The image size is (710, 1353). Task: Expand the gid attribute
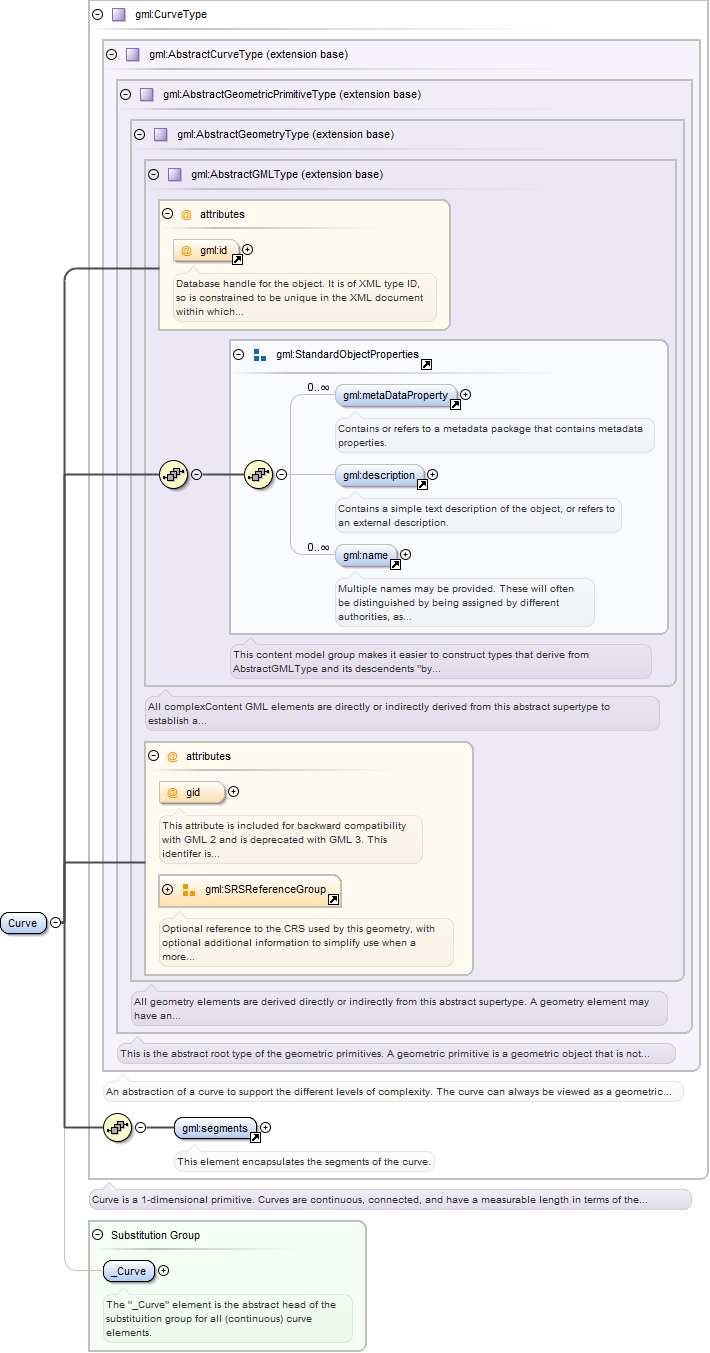(x=233, y=791)
